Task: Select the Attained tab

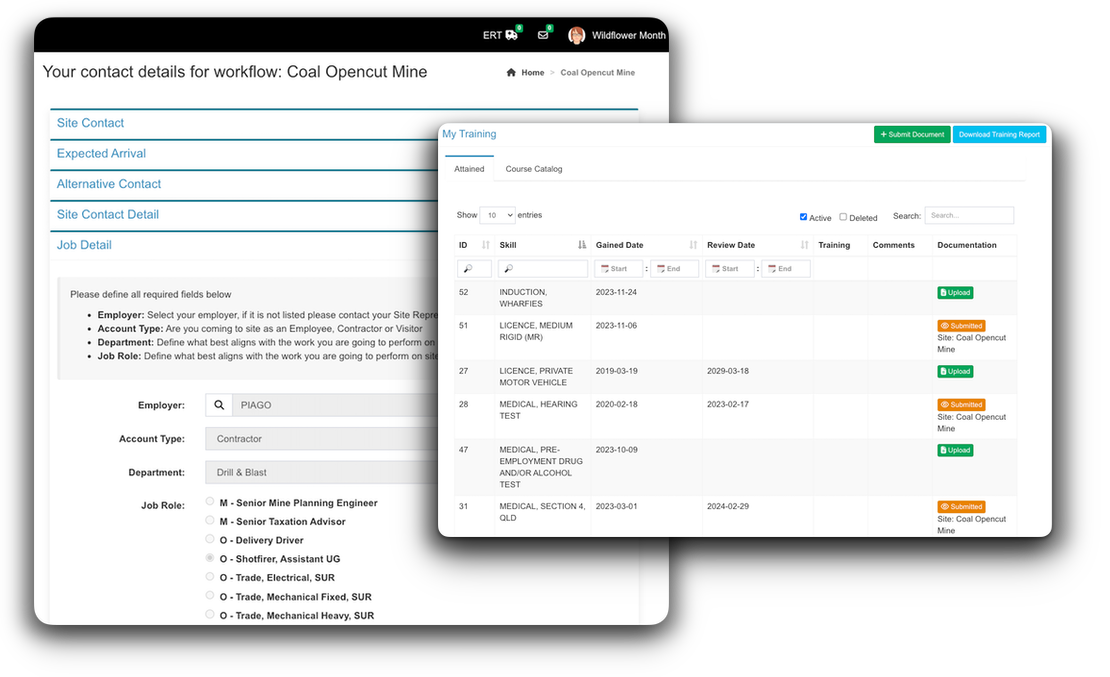Action: click(469, 169)
